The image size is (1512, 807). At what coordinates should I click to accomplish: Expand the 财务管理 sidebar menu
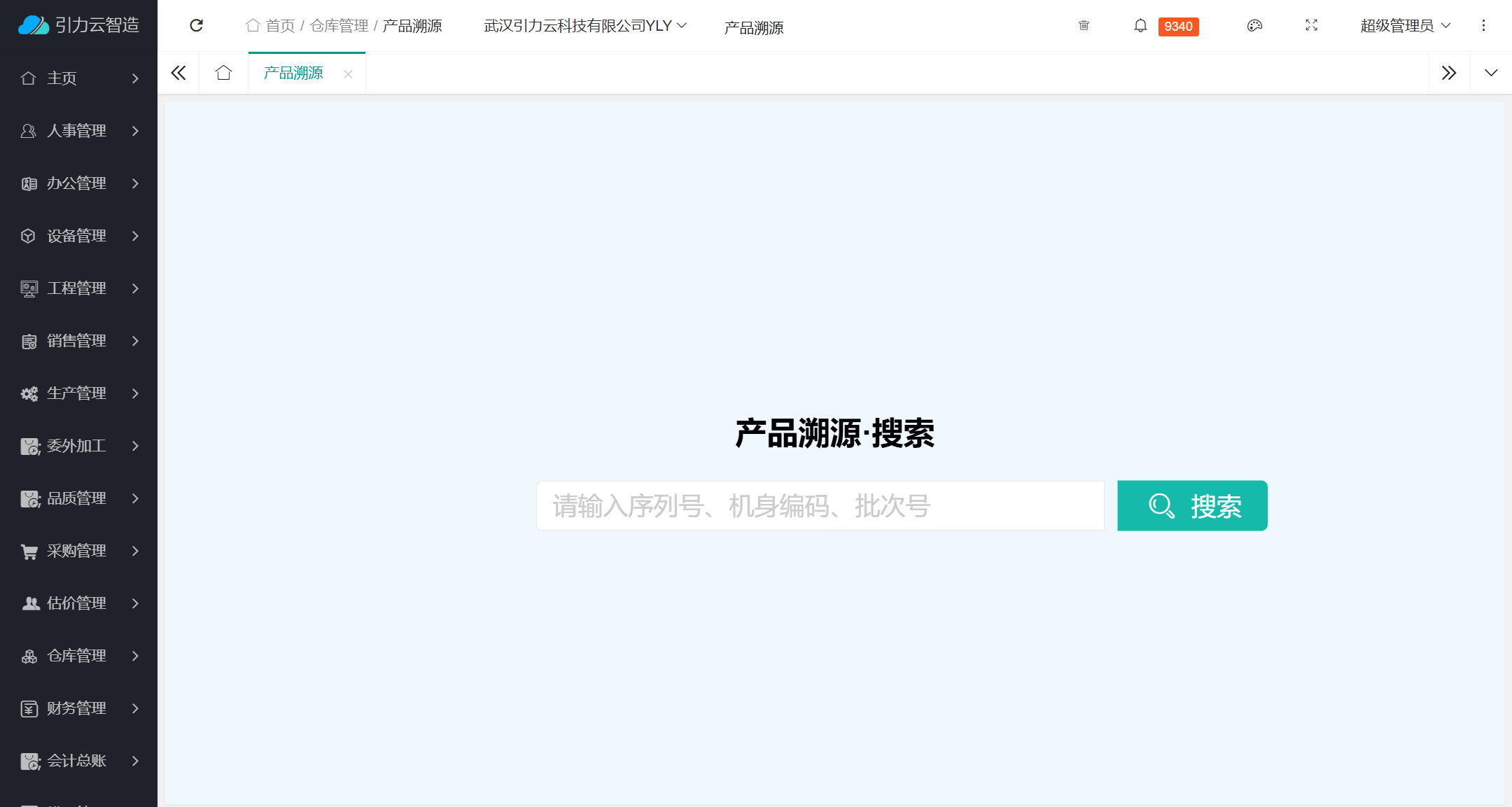pos(77,708)
